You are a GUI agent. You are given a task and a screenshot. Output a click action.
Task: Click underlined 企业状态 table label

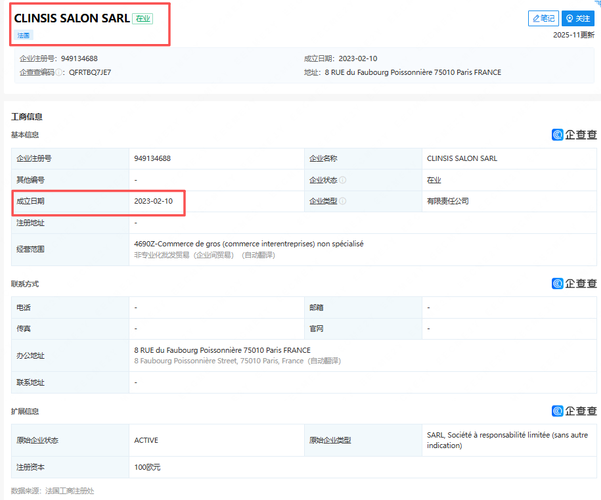tap(323, 180)
